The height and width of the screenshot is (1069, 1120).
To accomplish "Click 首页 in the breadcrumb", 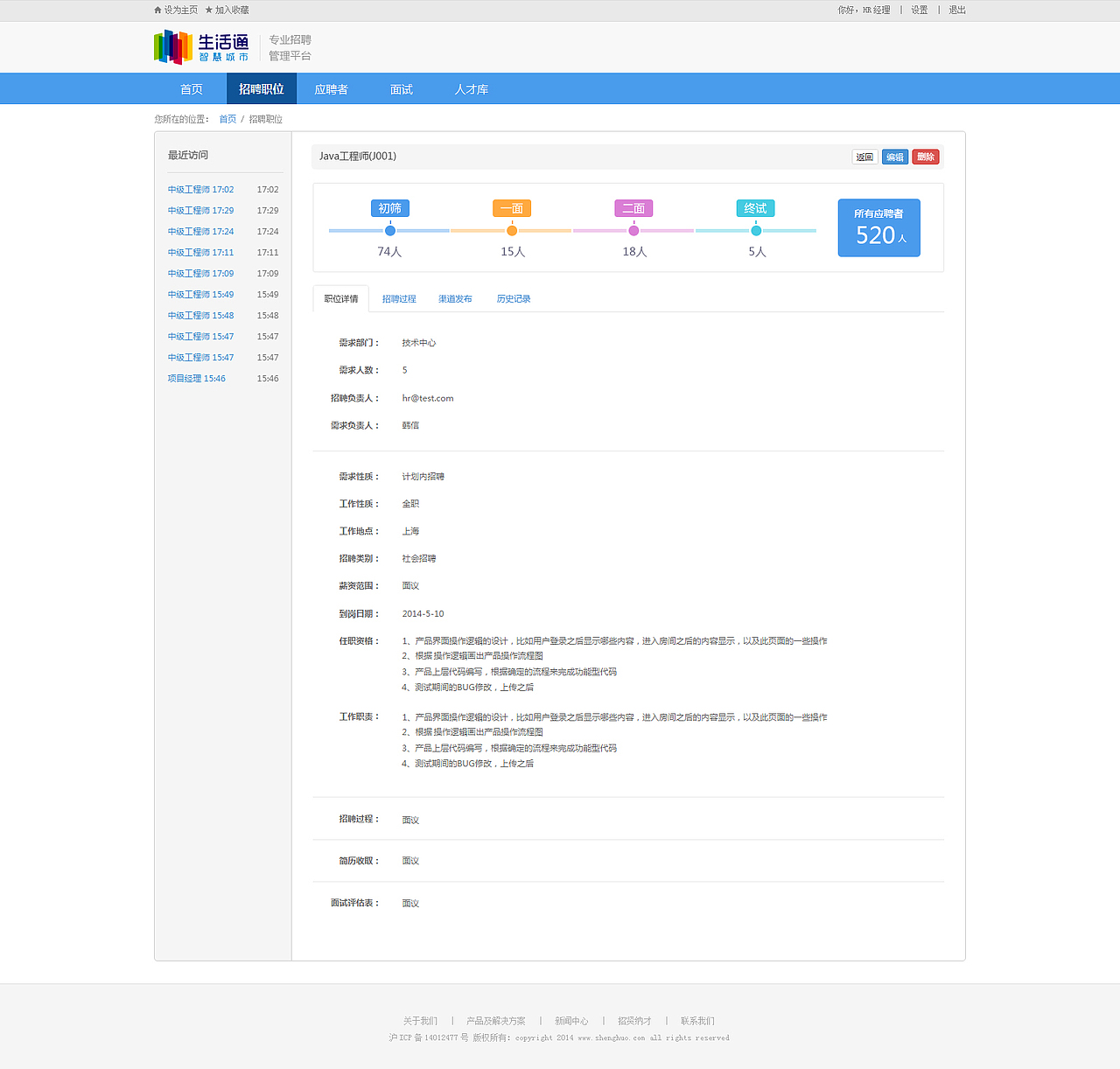I will point(227,119).
